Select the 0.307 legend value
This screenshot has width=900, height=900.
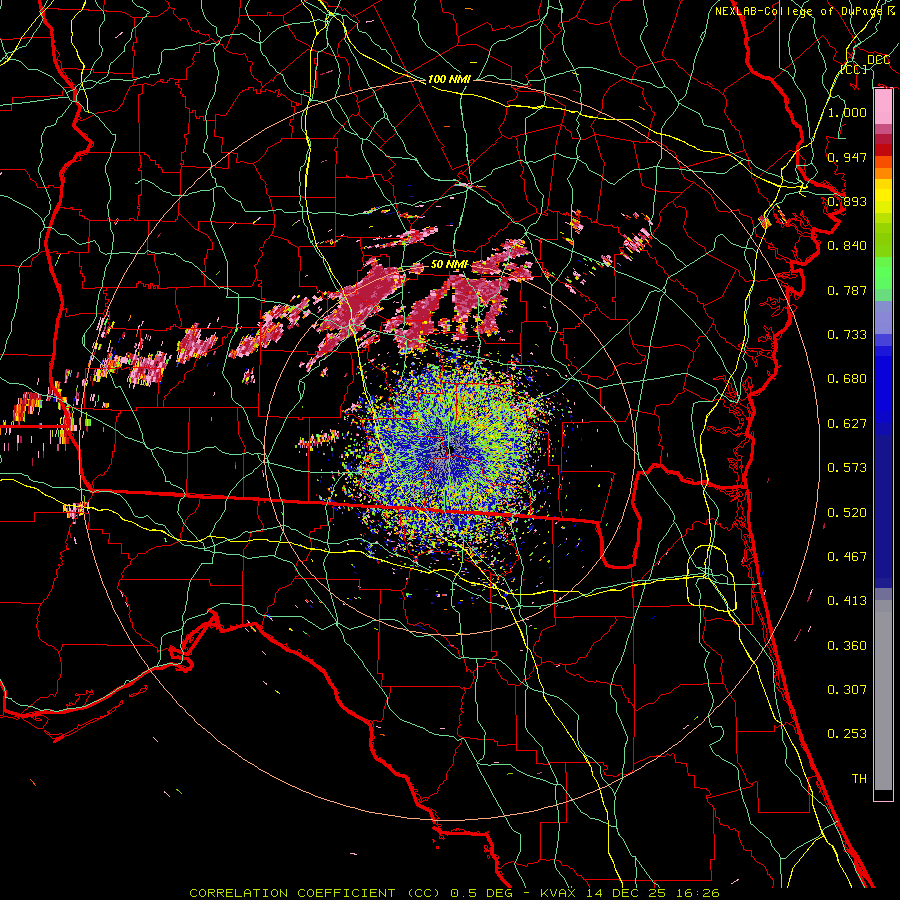pos(847,689)
